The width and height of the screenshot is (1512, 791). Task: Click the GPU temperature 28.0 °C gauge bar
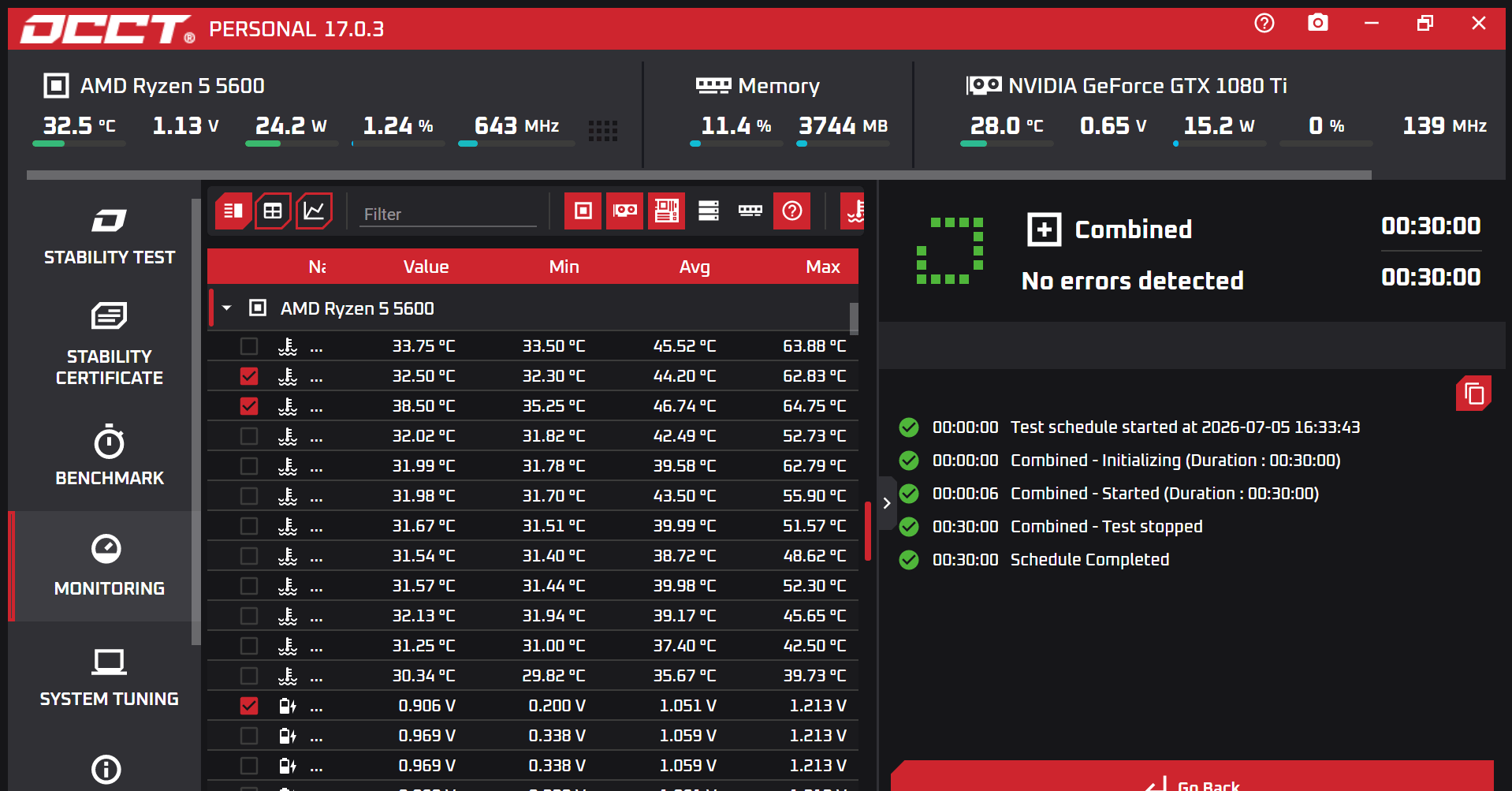[1007, 144]
